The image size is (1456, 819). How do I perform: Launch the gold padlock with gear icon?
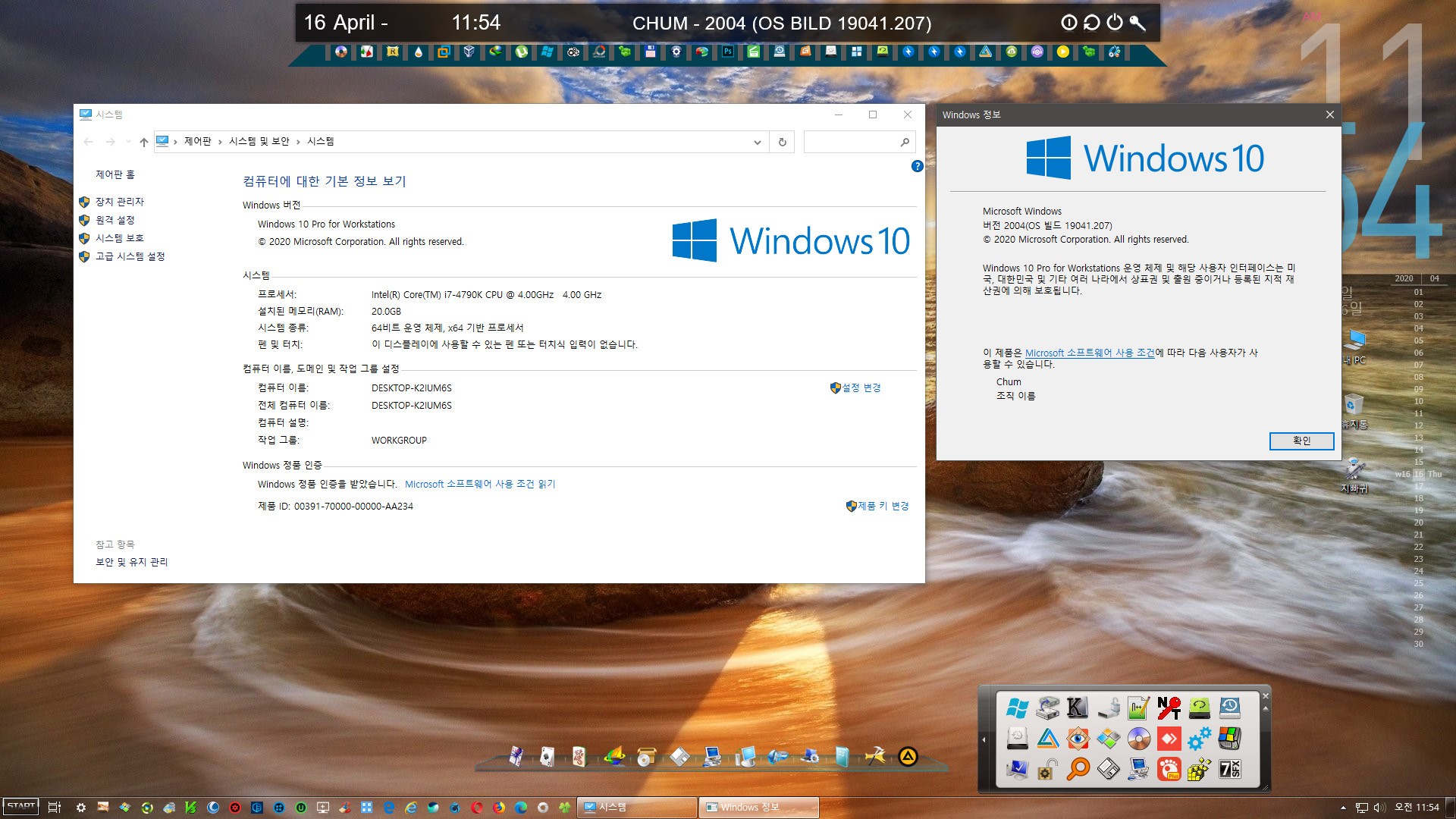(1047, 769)
